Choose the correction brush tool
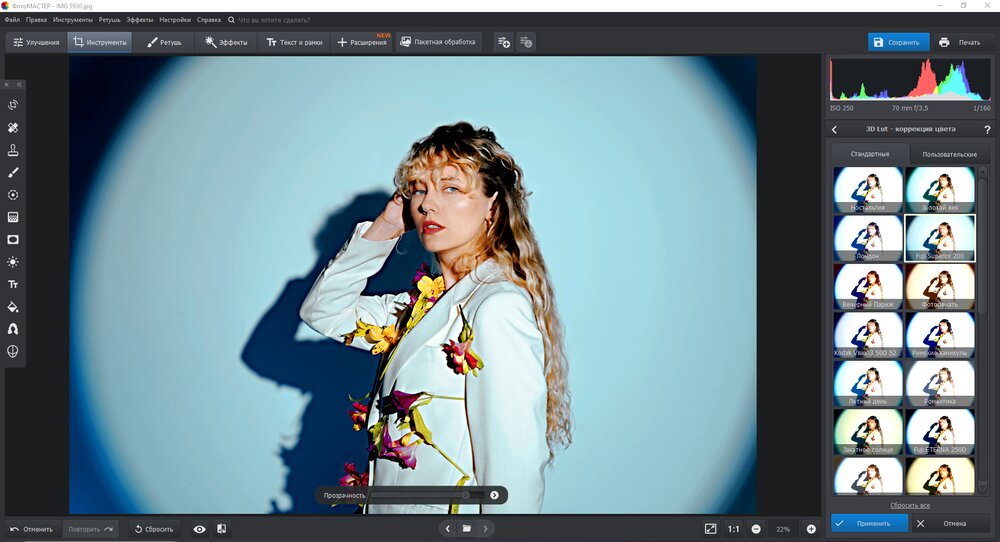Screen dimensions: 1000x542 pyautogui.click(x=13, y=172)
